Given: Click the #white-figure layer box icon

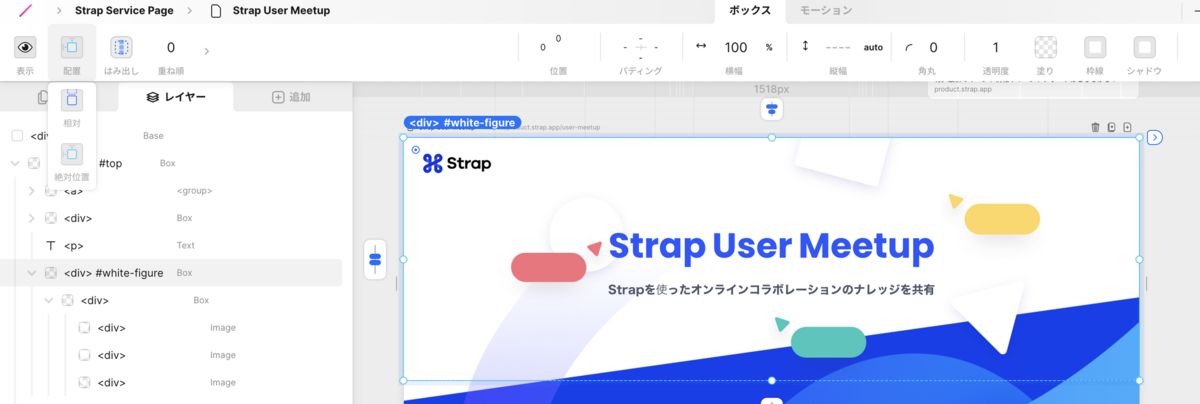Looking at the screenshot, I should tap(51, 272).
